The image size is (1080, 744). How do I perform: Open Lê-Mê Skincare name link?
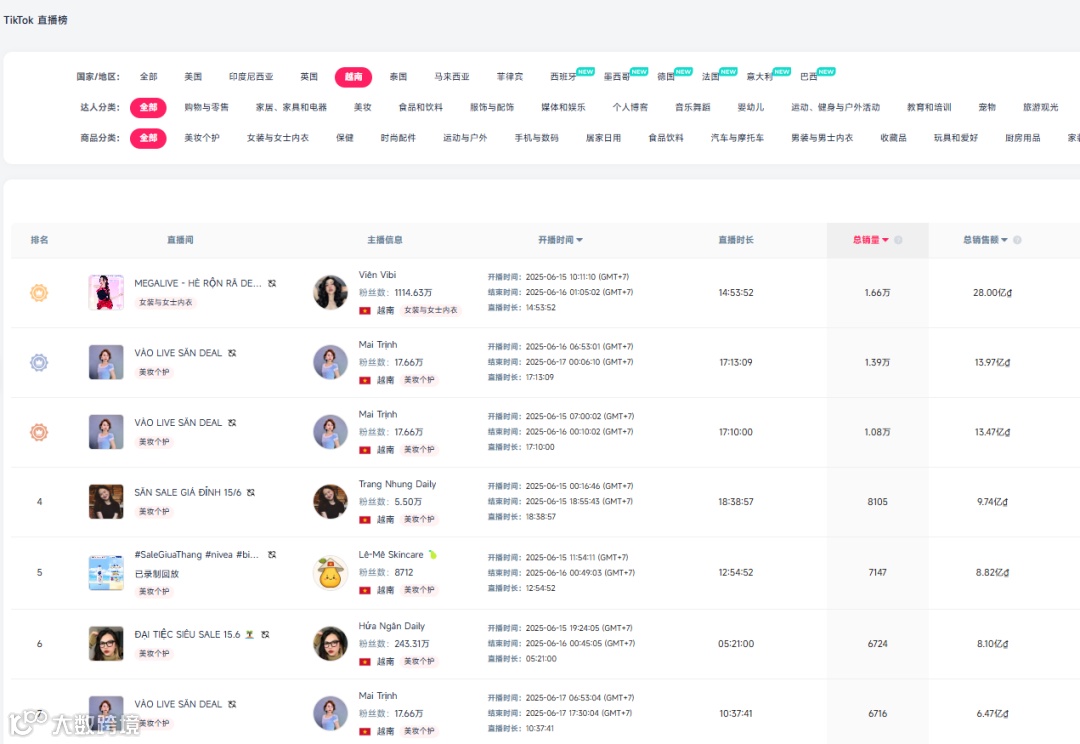pos(391,555)
